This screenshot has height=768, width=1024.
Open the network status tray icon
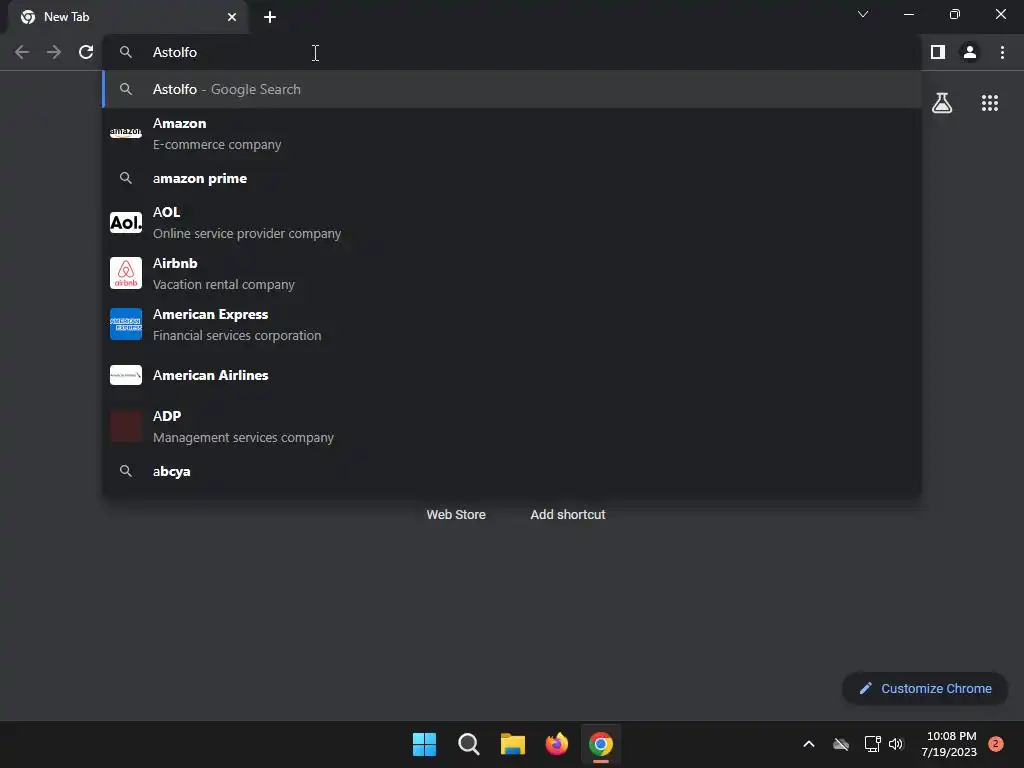coord(872,744)
